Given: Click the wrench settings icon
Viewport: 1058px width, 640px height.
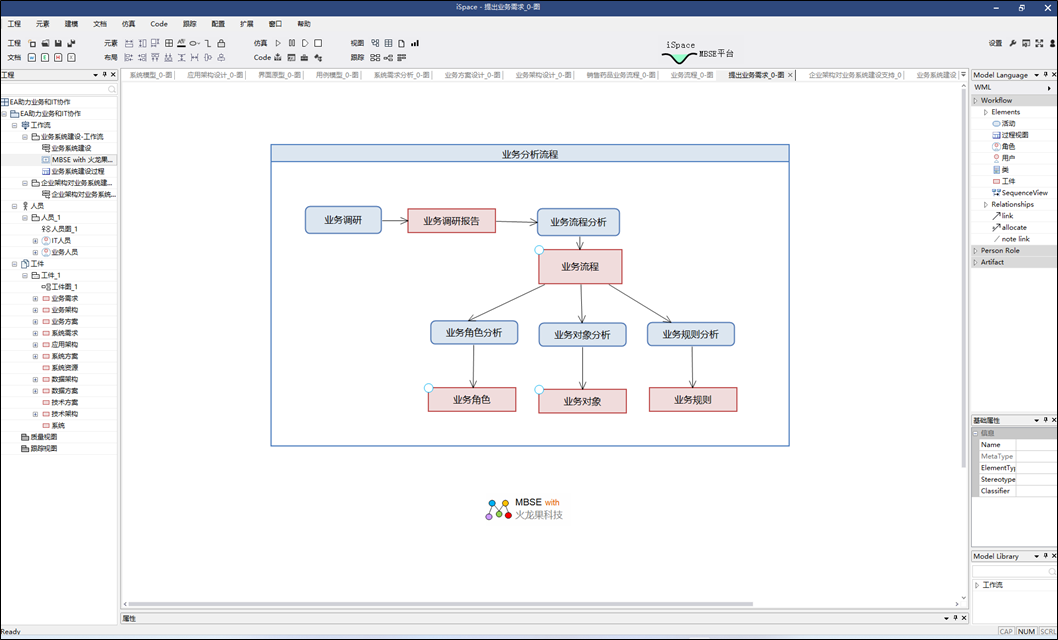Looking at the screenshot, I should click(1013, 43).
